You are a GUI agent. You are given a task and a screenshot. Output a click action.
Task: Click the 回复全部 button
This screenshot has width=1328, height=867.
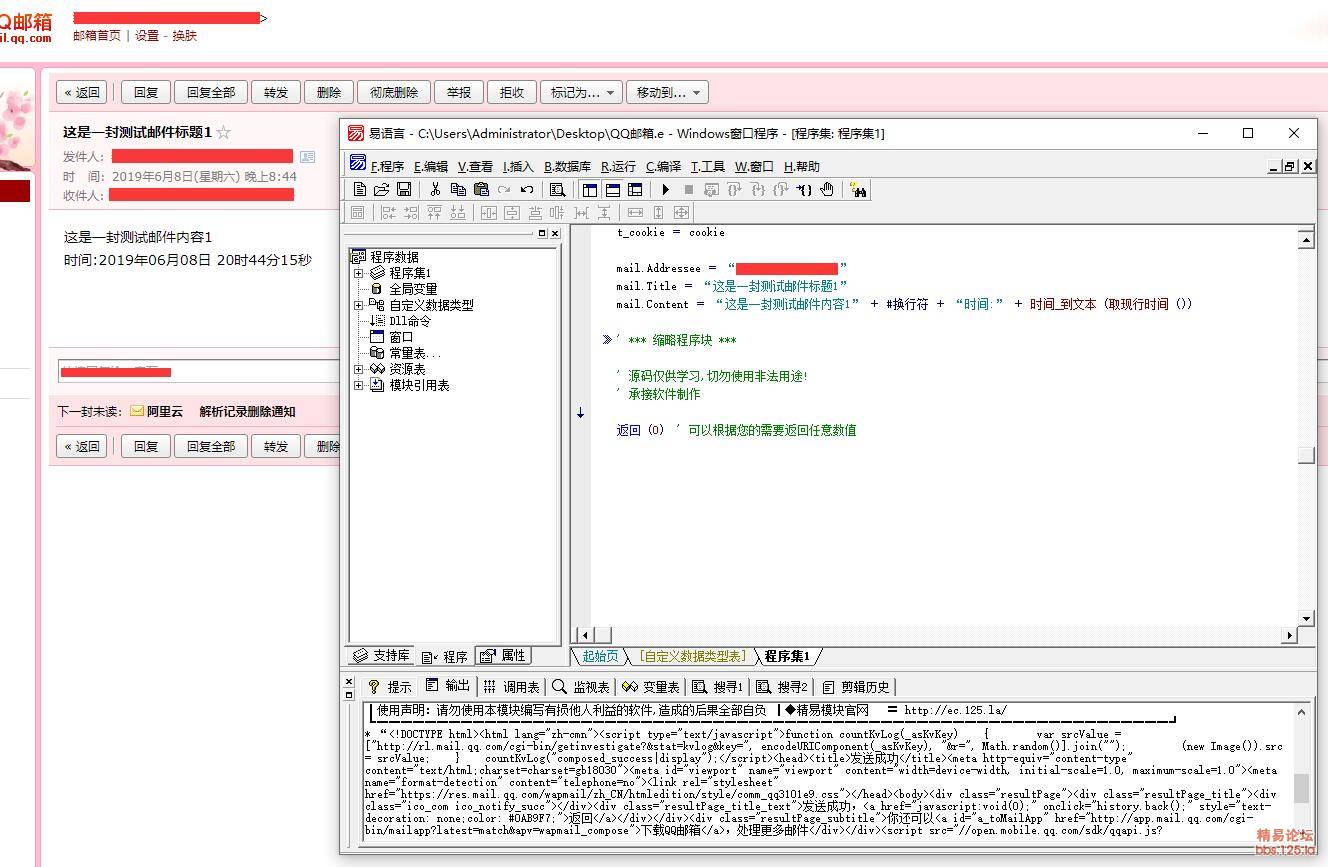pos(210,91)
